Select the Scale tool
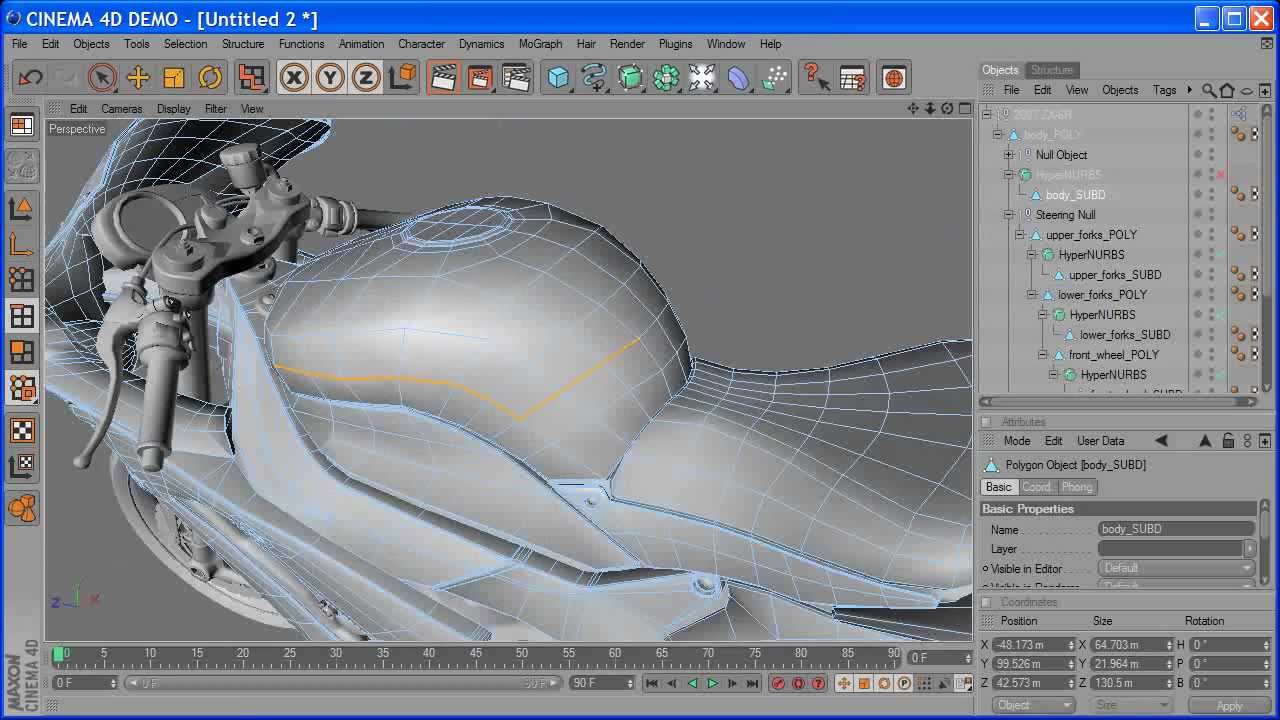 [174, 77]
